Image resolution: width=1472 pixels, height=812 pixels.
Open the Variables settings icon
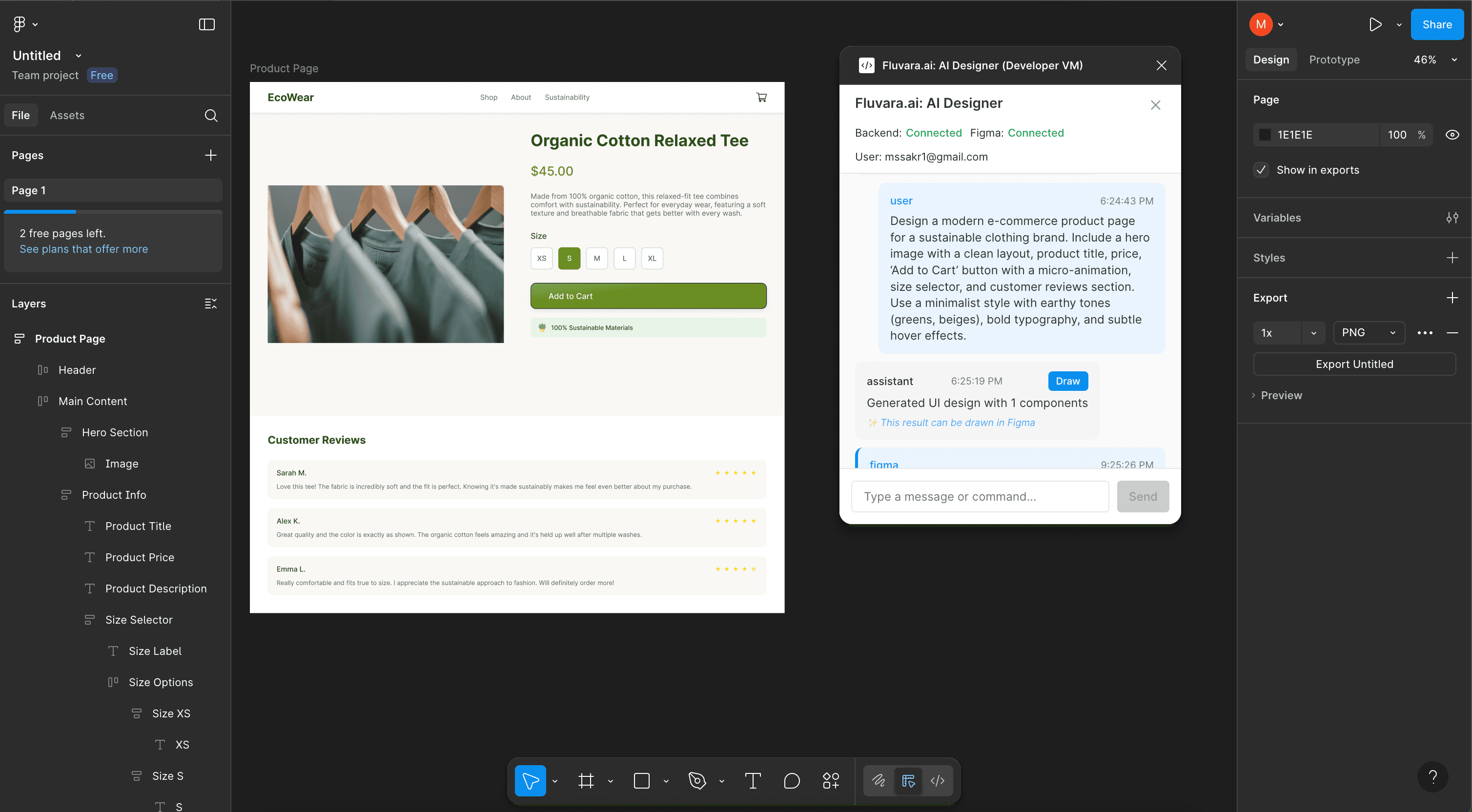(1452, 218)
